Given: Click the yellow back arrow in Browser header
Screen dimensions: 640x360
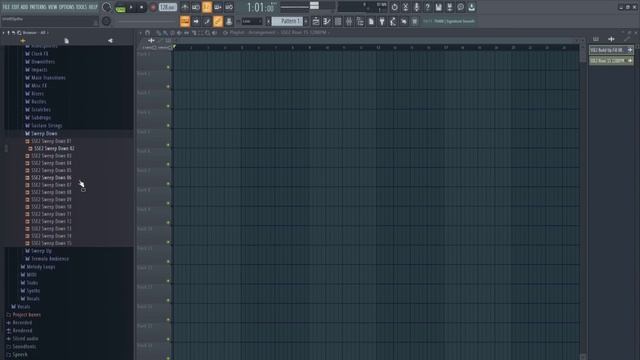Looking at the screenshot, I should coord(22,40).
